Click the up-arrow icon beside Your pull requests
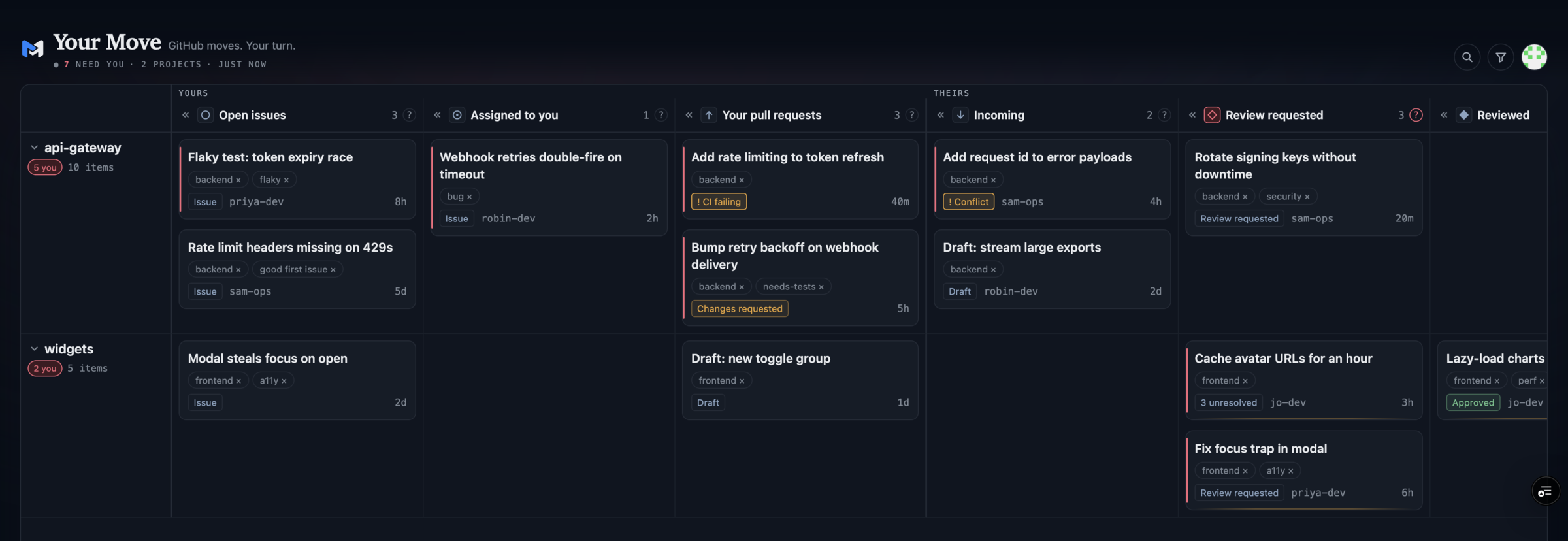Image resolution: width=1568 pixels, height=541 pixels. click(709, 115)
